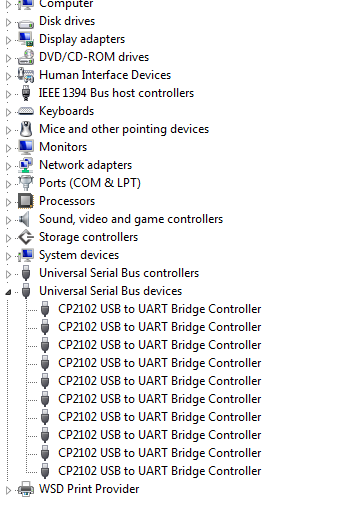
Task: Click the USB plug icon of the fifth CP2102 entry
Action: point(45,381)
